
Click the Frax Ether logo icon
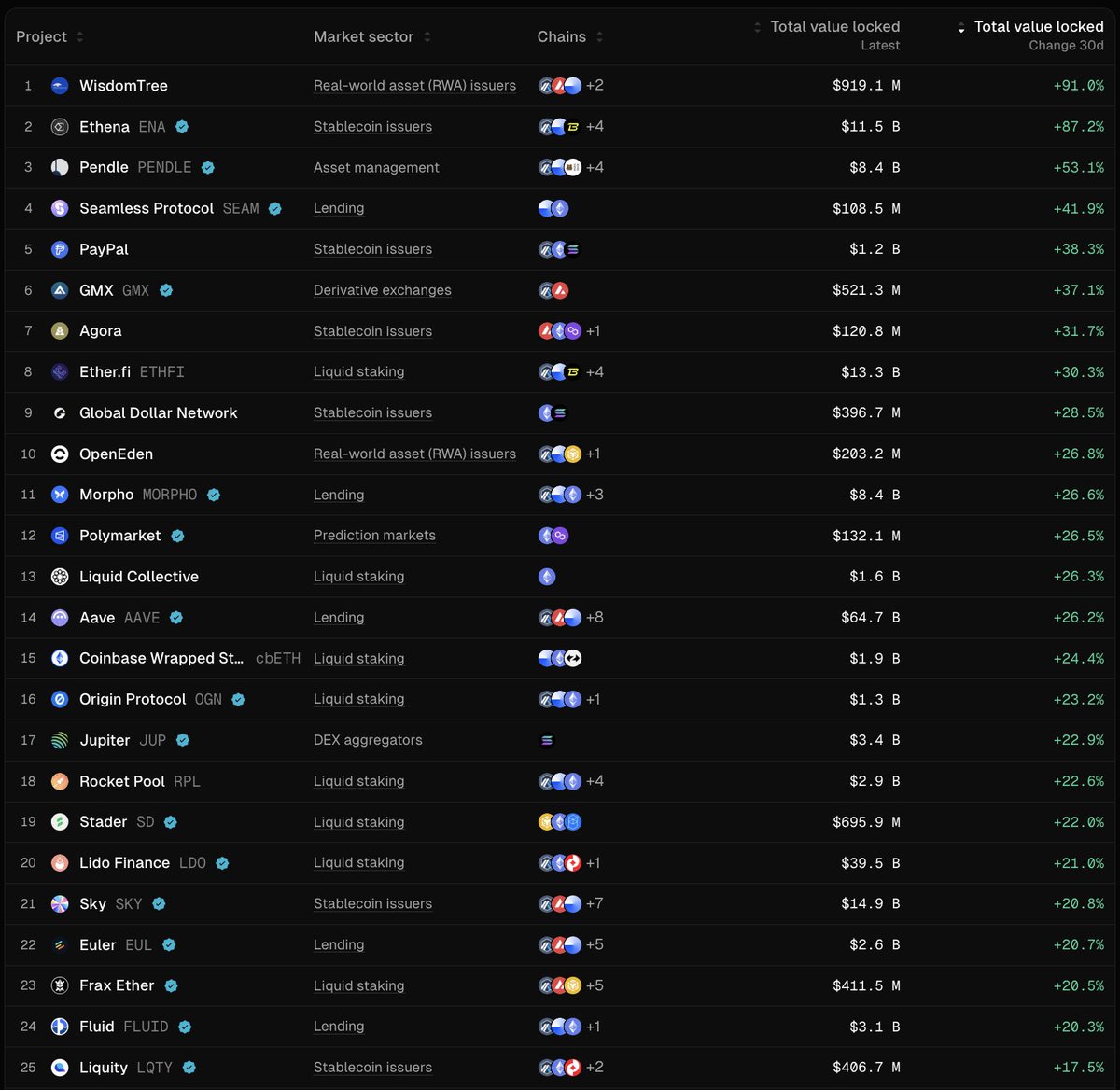[60, 985]
